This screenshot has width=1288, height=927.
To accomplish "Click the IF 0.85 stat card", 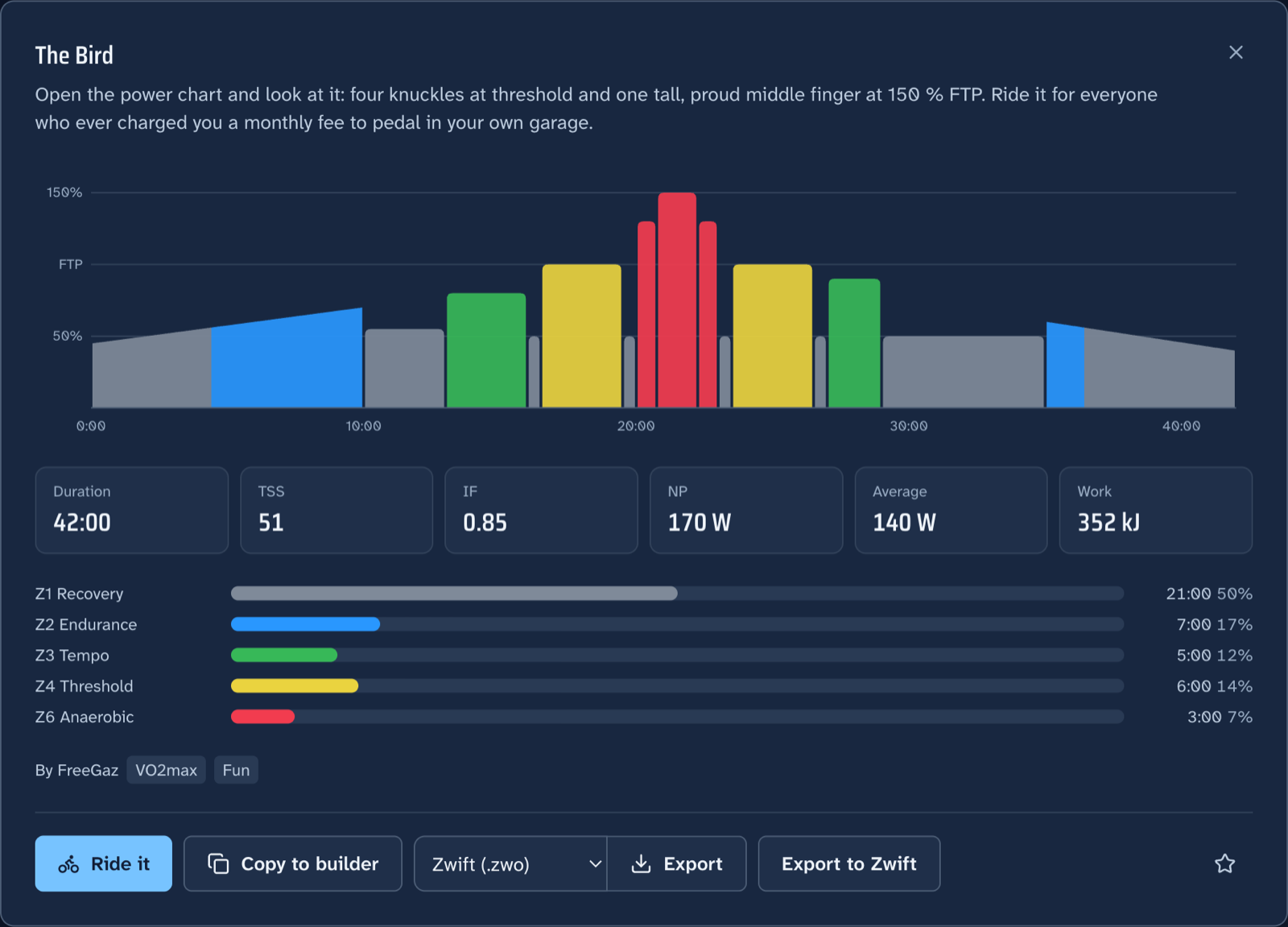I will pos(541,510).
